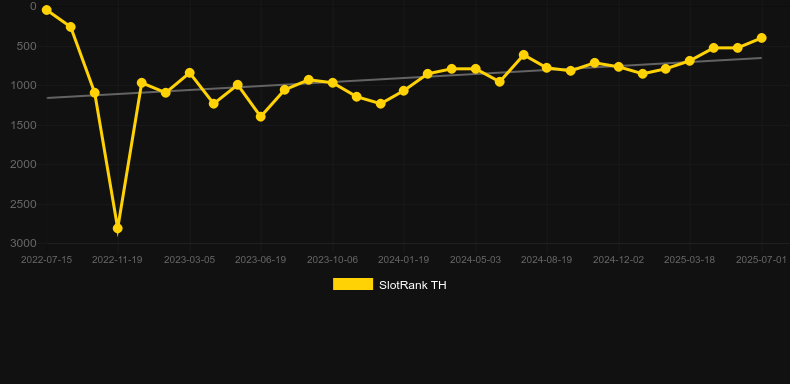790x384 pixels.
Task: Click the data point above 2023-06-19
Action: click(260, 116)
